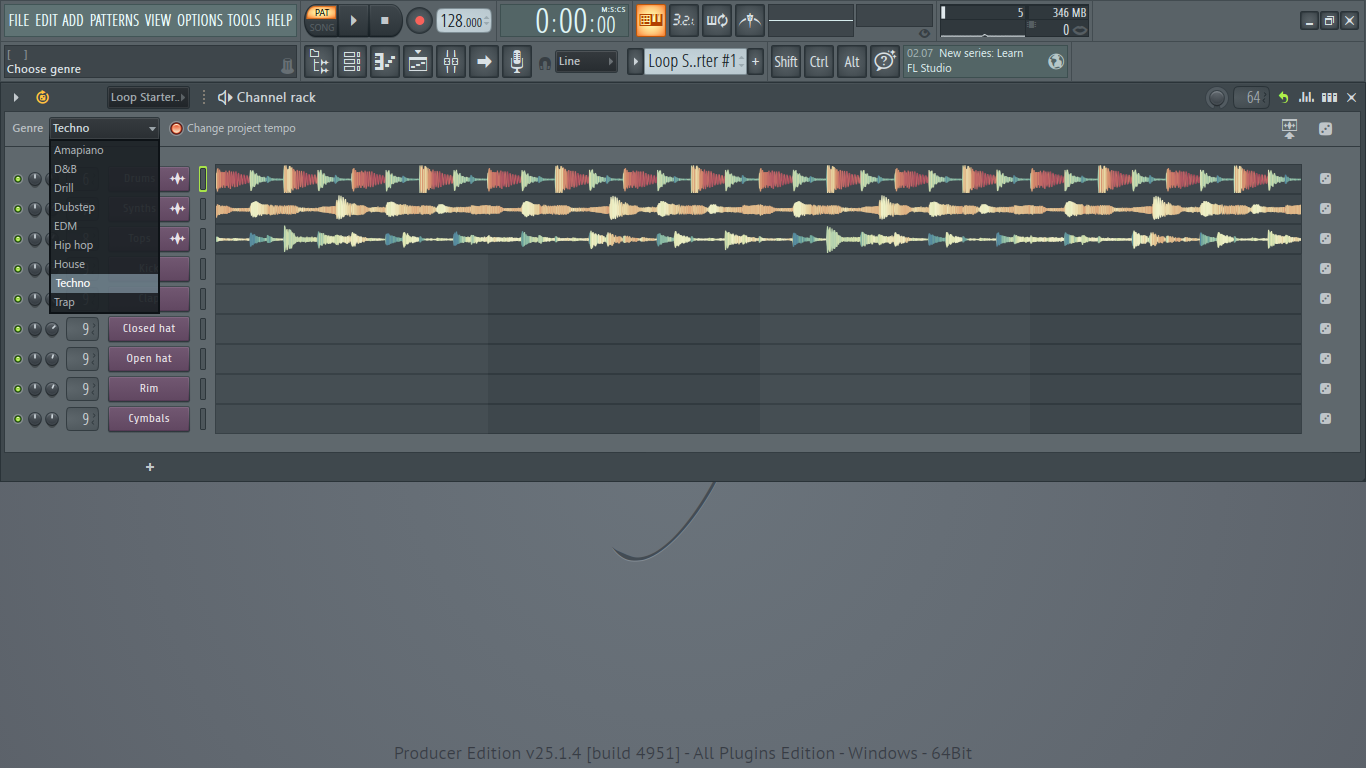The height and width of the screenshot is (768, 1366).
Task: Click the orange loop icon in rack header
Action: [42, 97]
